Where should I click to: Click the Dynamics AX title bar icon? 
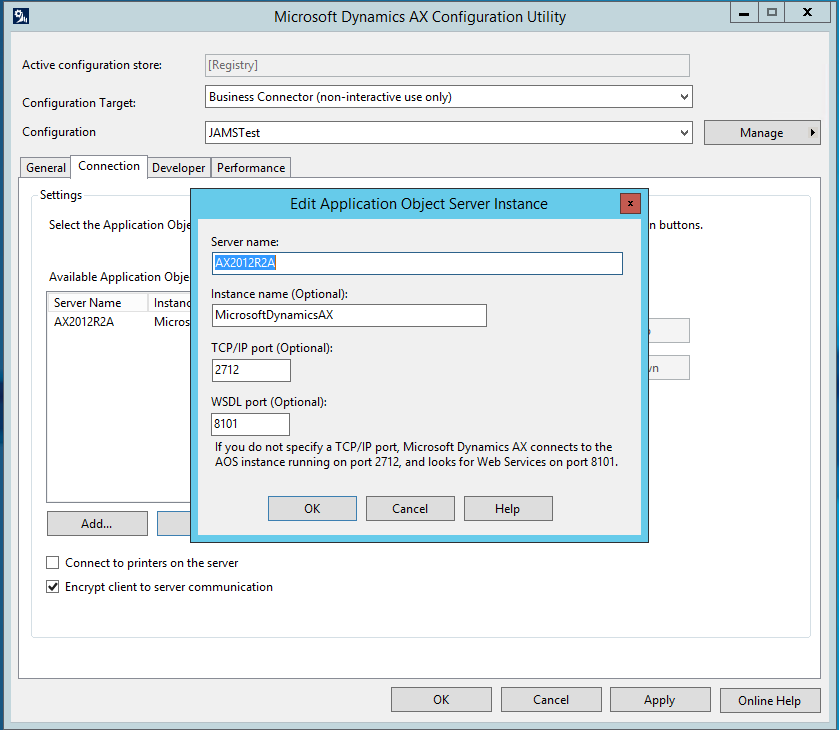(21, 16)
